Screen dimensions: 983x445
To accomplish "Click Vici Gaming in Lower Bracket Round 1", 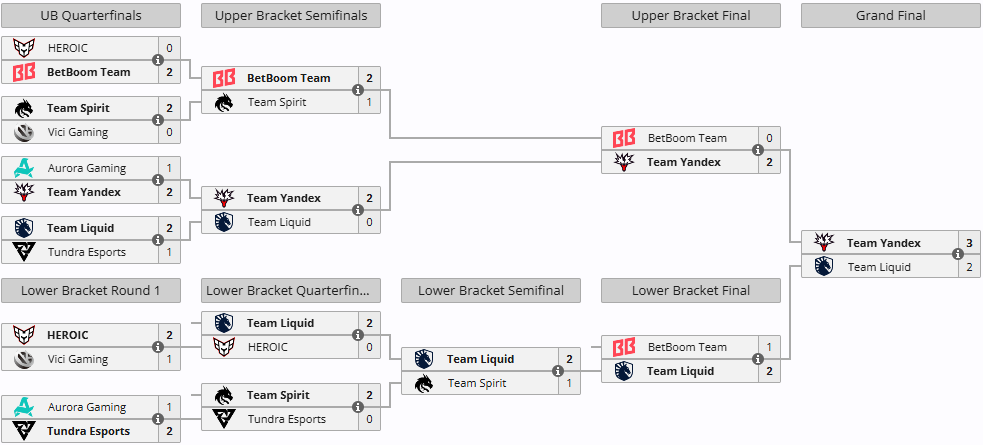I will pos(77,359).
